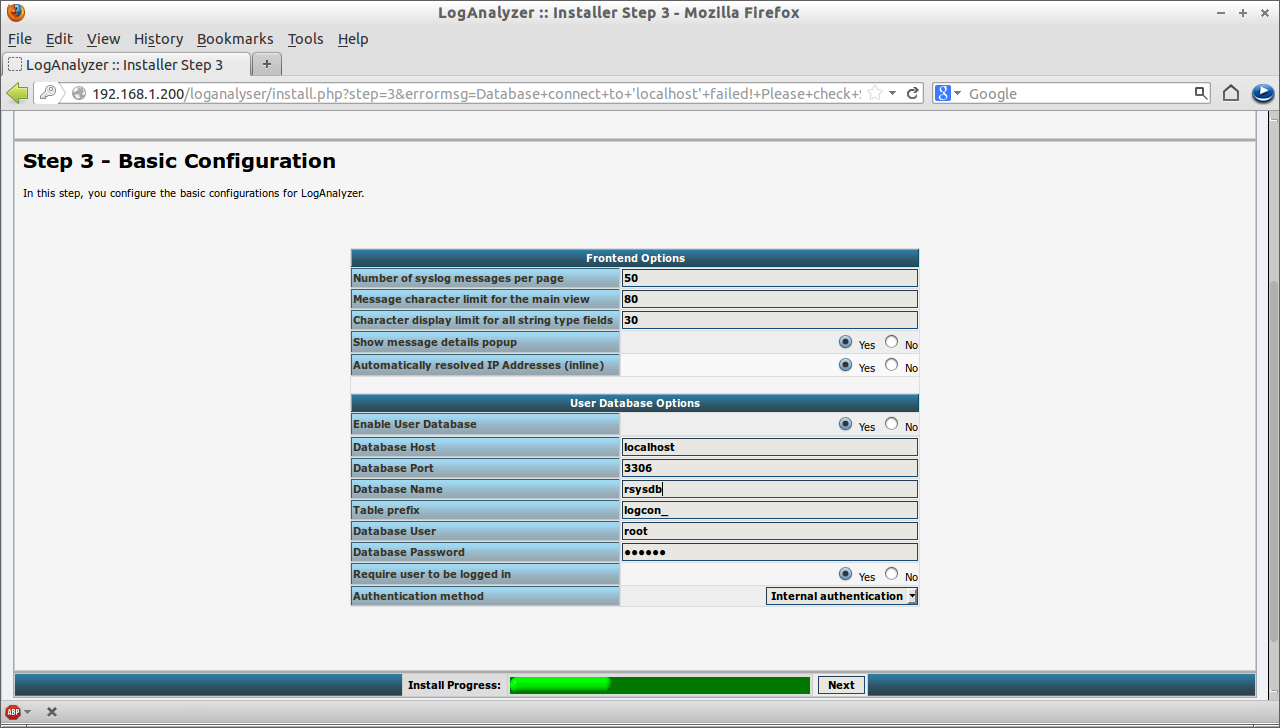
Task: Click the Firefox logo in the title bar
Action: pyautogui.click(x=16, y=13)
